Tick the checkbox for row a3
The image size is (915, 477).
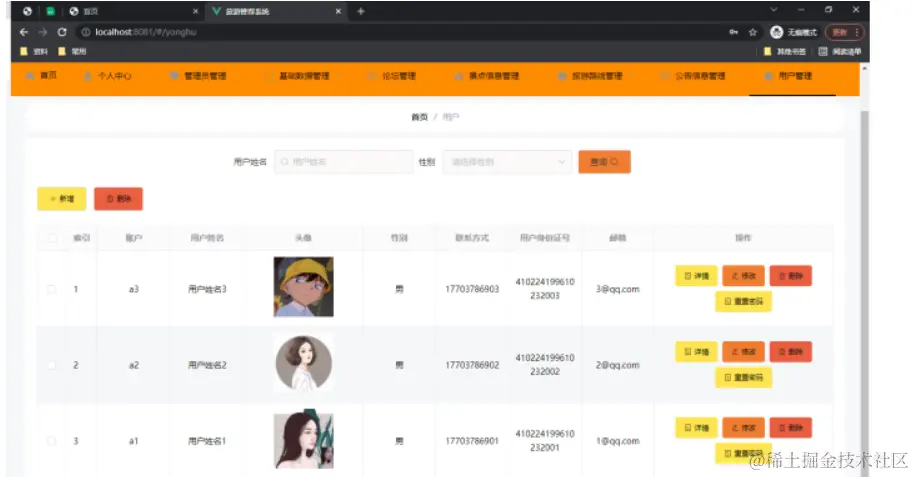(52, 289)
